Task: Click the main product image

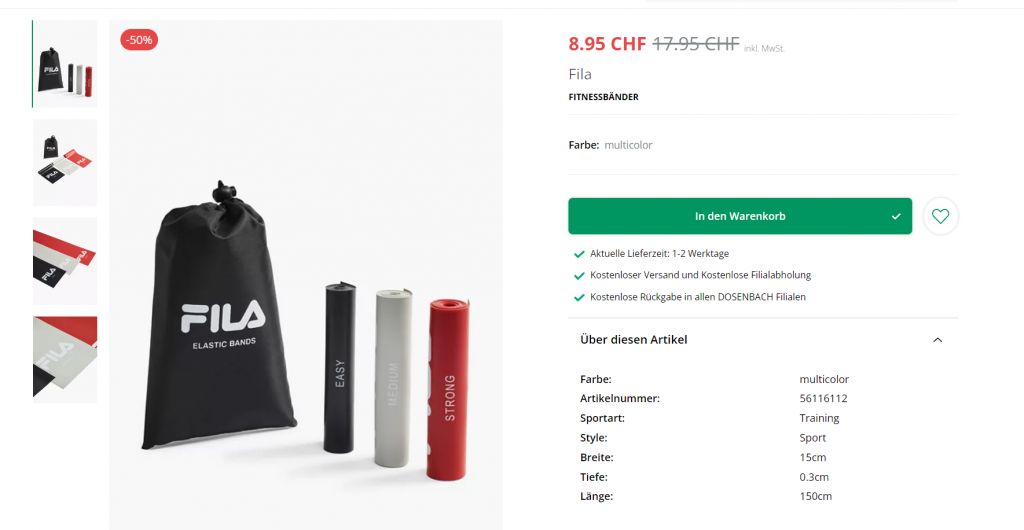Action: tap(306, 275)
